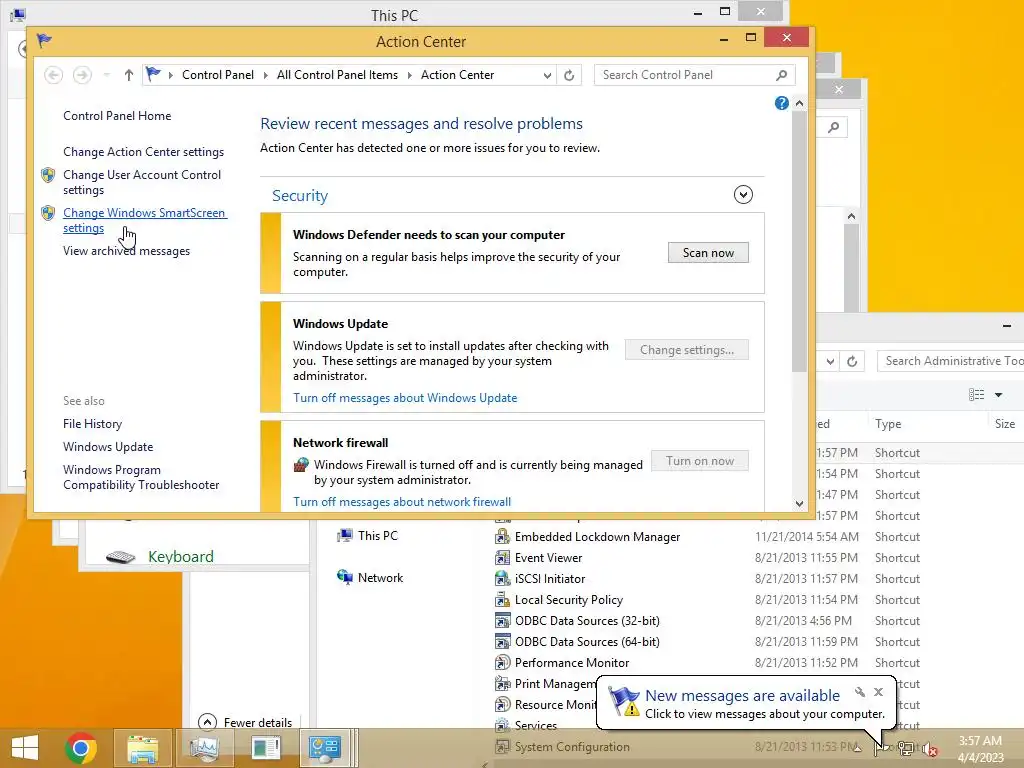1024x768 pixels.
Task: Open View archived messages
Action: point(127,251)
